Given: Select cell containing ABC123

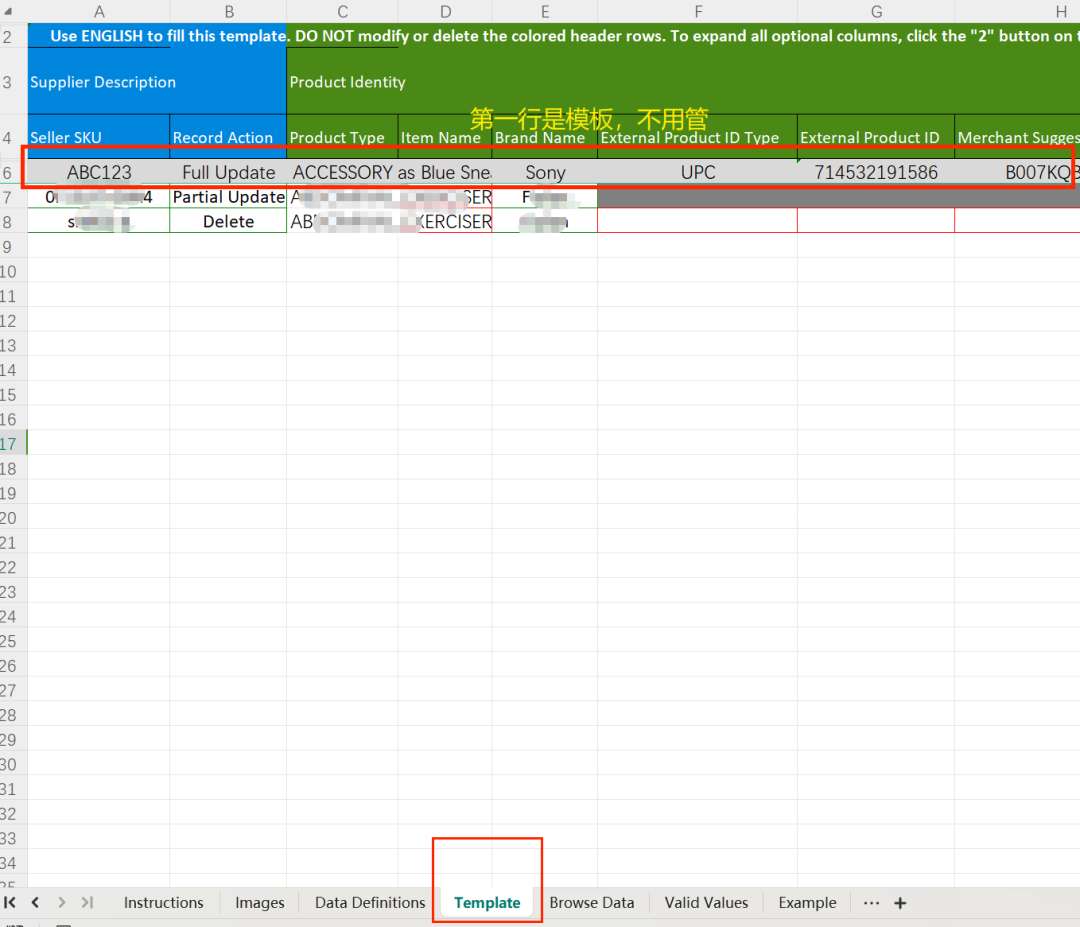Looking at the screenshot, I should (x=99, y=172).
